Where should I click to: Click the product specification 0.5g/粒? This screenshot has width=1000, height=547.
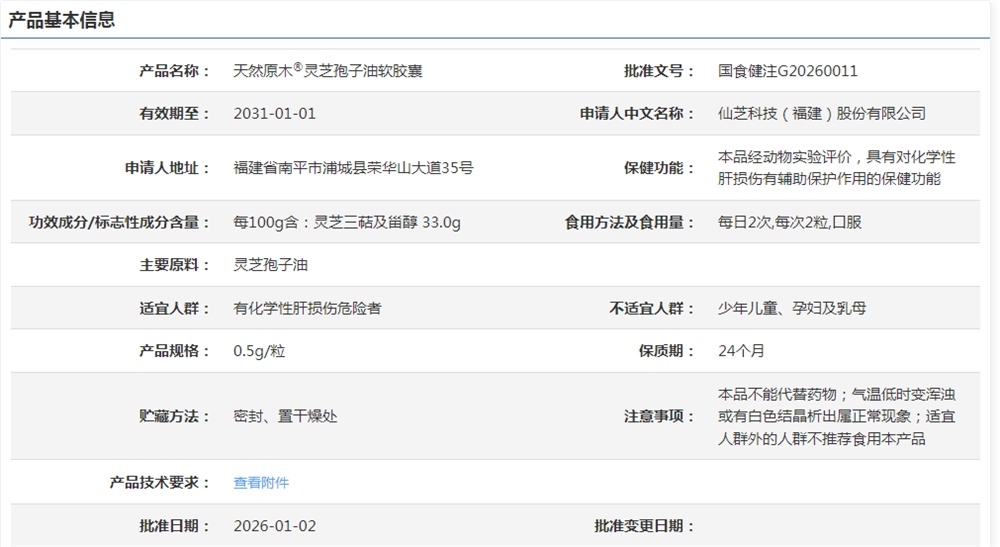259,351
